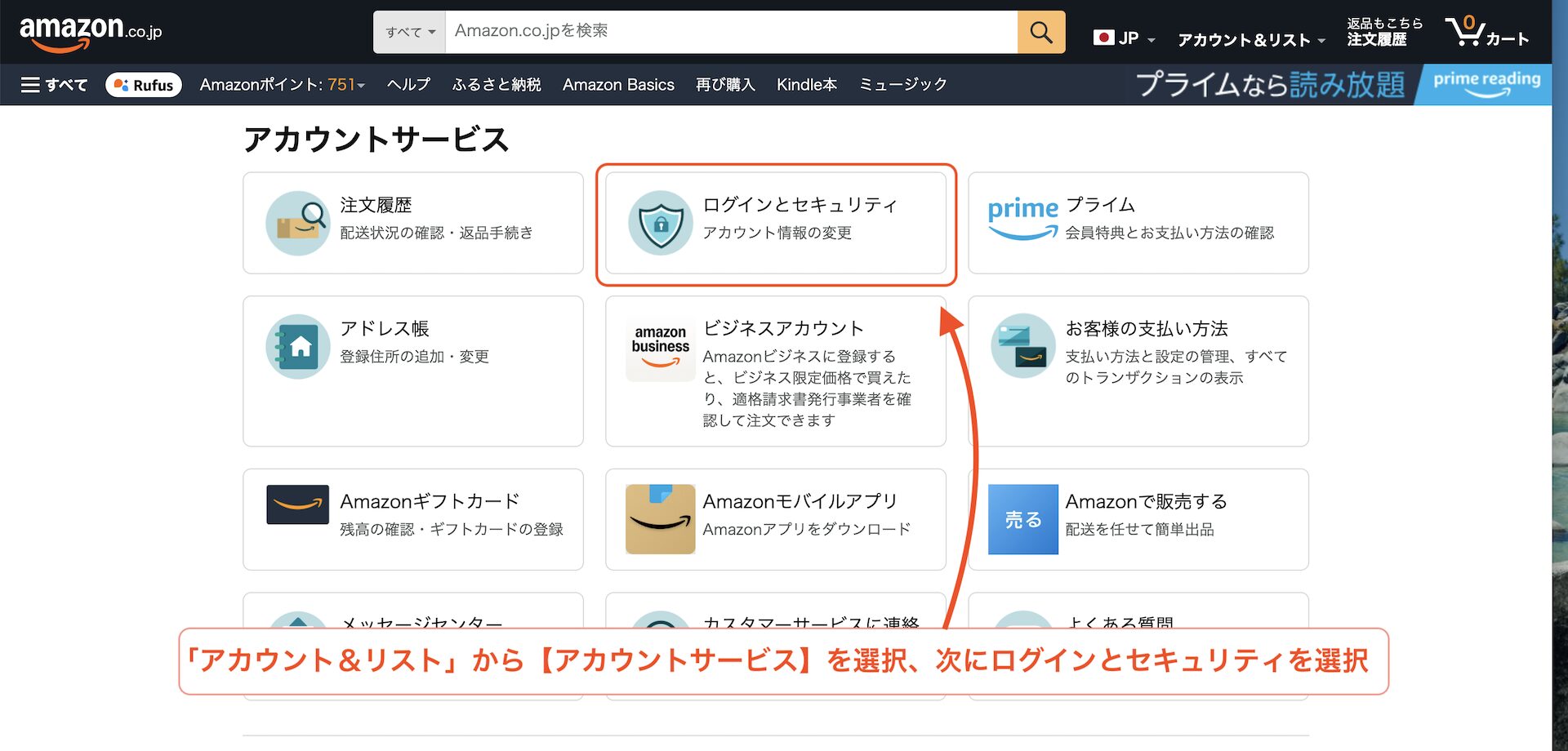Viewport: 1568px width, 751px height.
Task: Expand the アカウント＆リスト dropdown
Action: coord(1249,40)
